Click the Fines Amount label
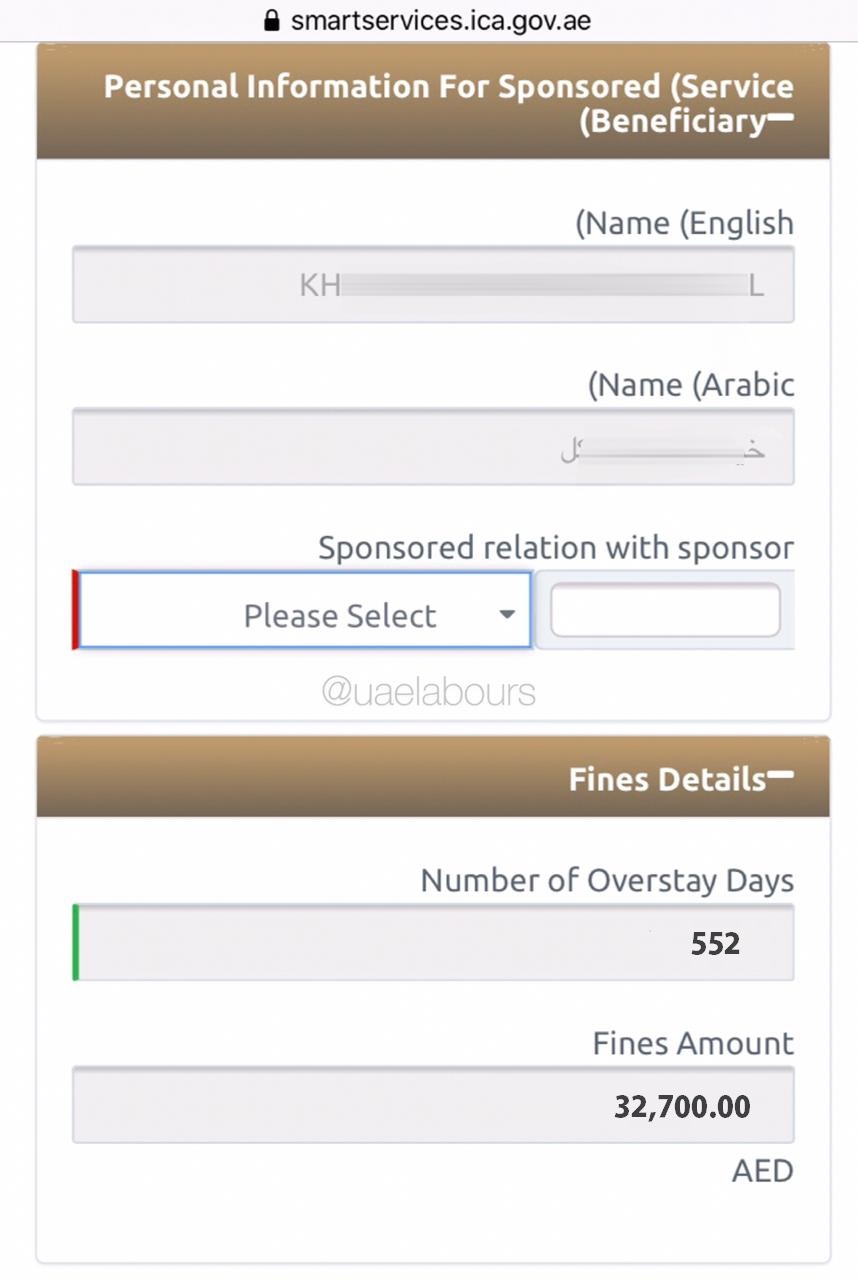Screen dimensions: 858x1280 coord(693,1043)
